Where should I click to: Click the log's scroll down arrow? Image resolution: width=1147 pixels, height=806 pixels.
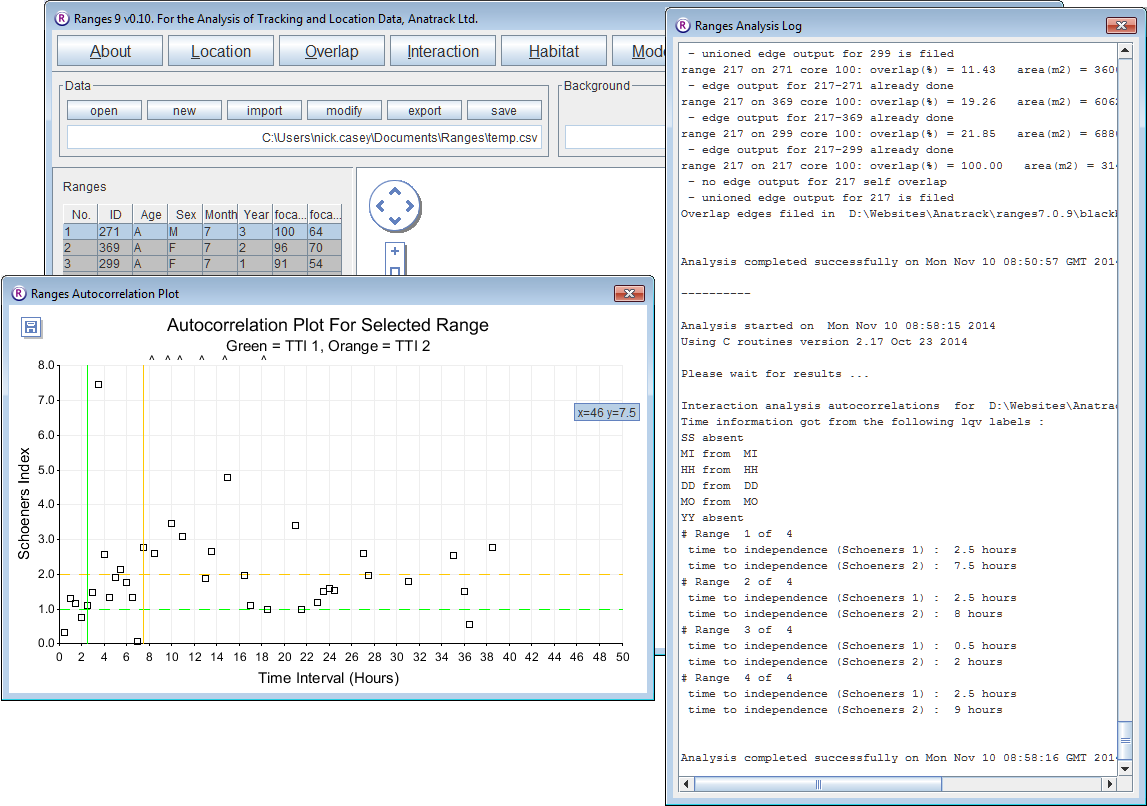[x=1126, y=767]
